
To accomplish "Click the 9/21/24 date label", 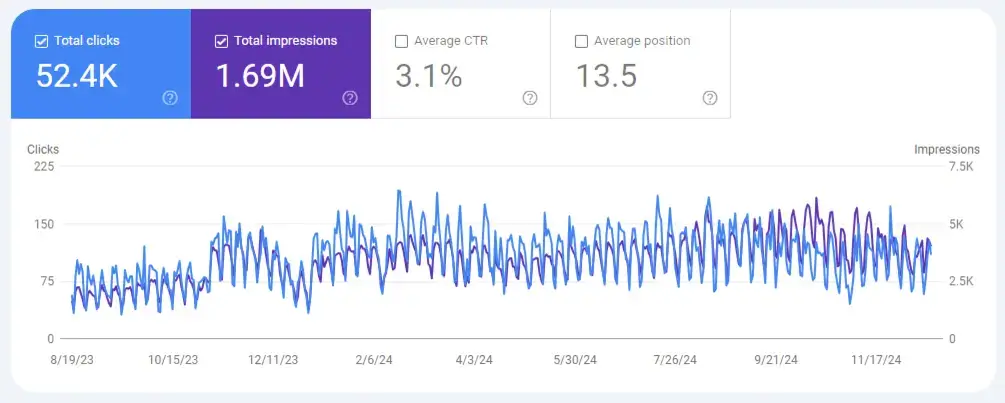I will click(x=776, y=360).
